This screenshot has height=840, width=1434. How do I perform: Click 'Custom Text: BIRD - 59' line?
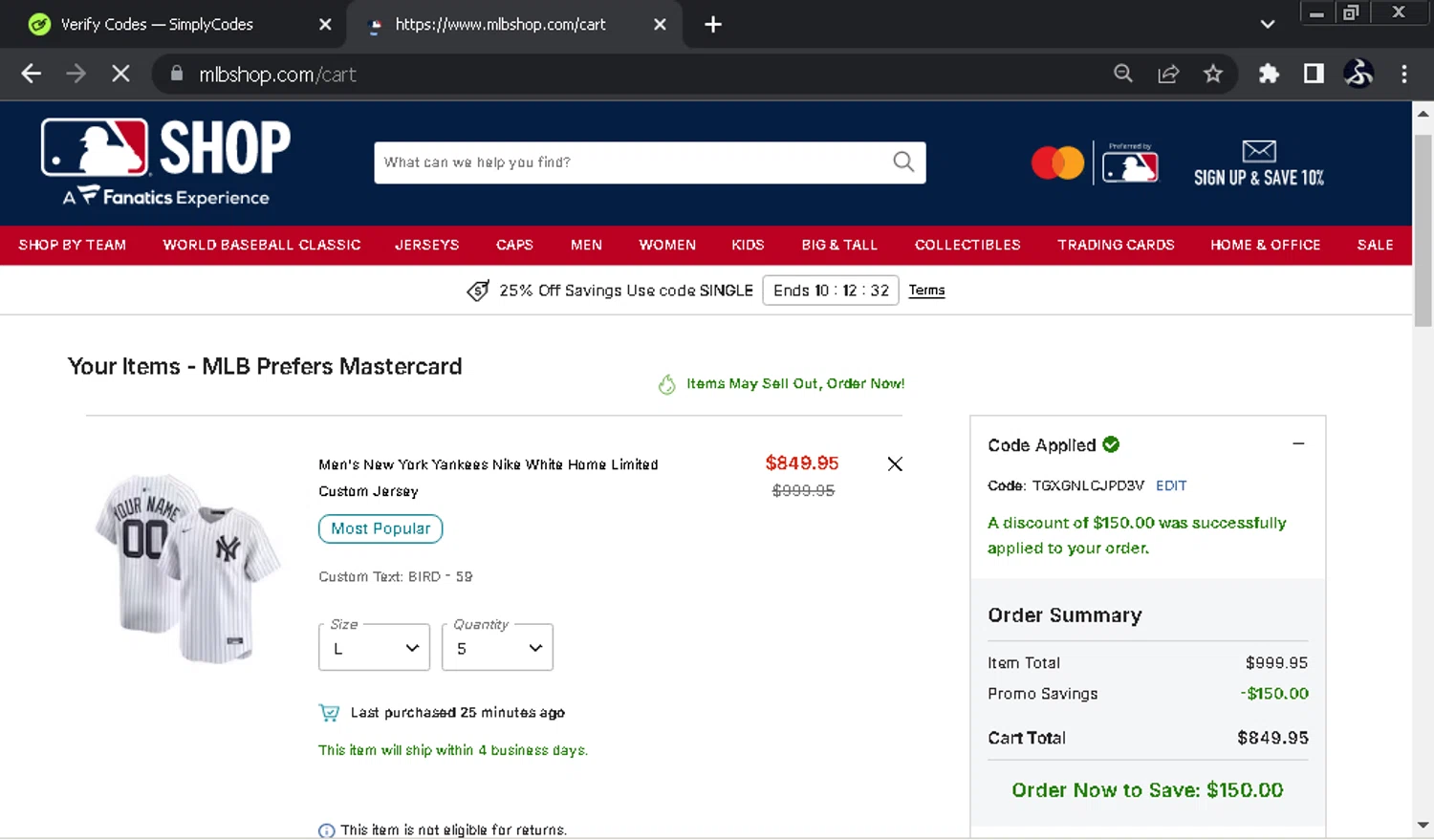396,577
